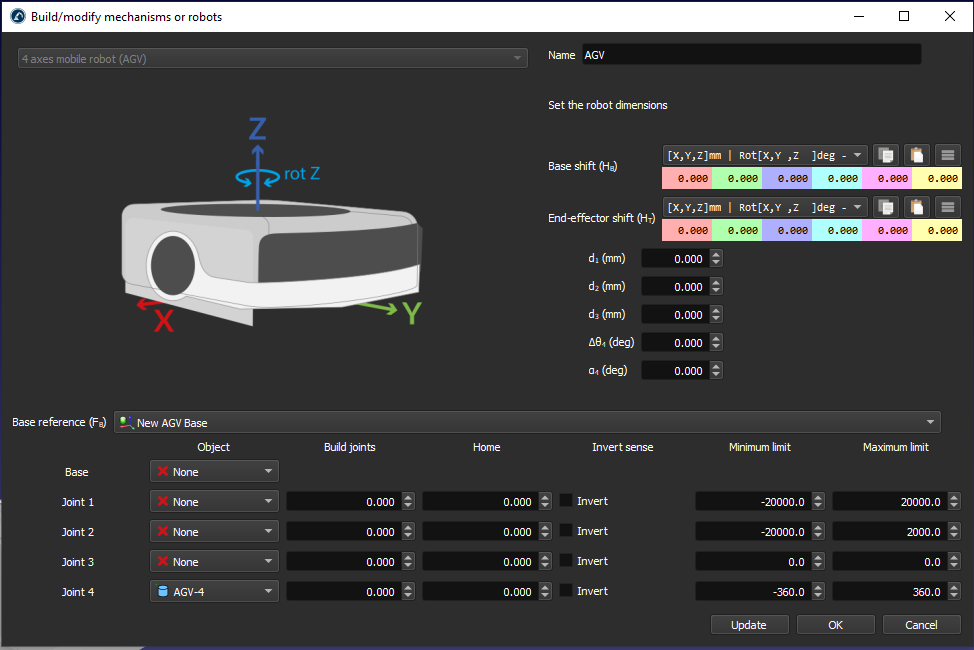Click the robot Name text field

[x=750, y=55]
